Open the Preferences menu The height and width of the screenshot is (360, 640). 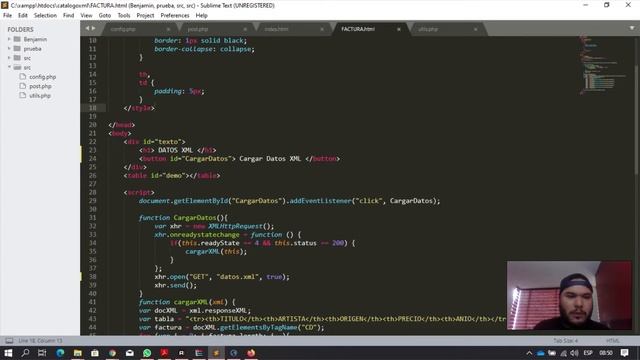(175, 16)
